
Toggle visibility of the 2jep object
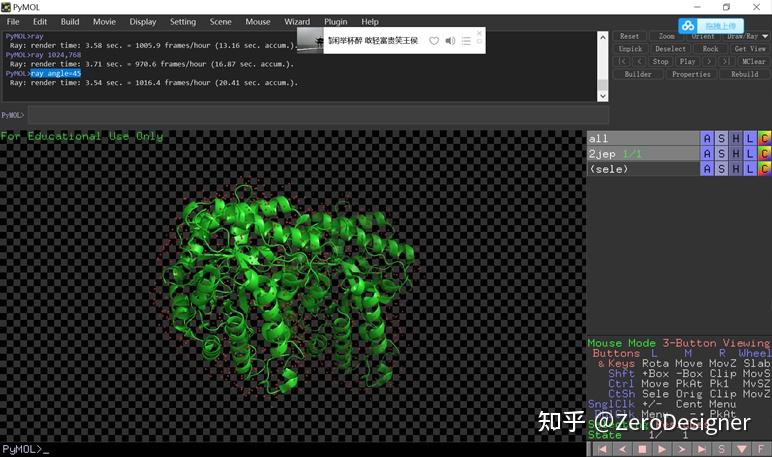point(643,154)
